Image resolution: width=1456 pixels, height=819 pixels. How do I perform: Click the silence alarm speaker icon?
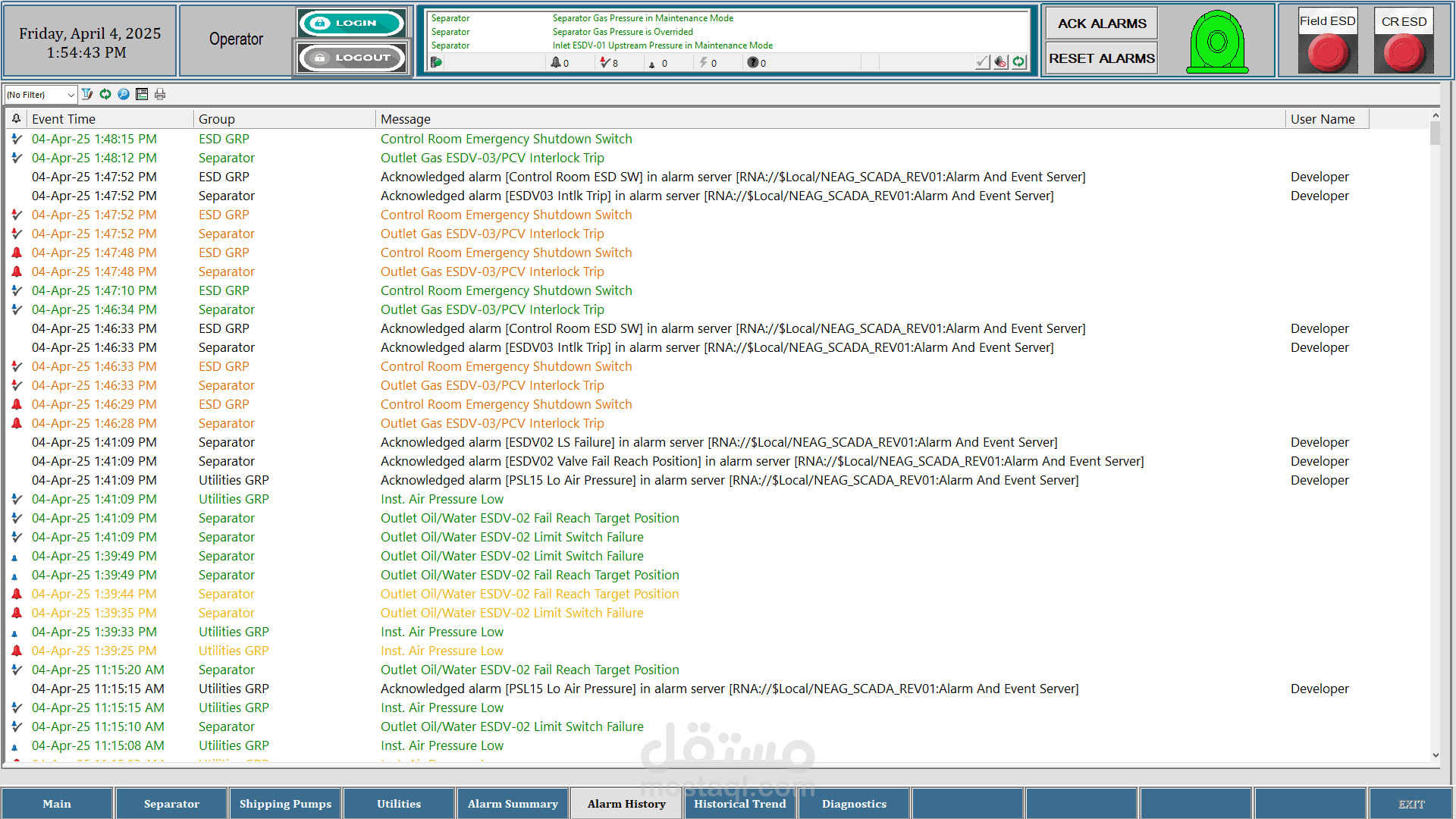(1001, 62)
